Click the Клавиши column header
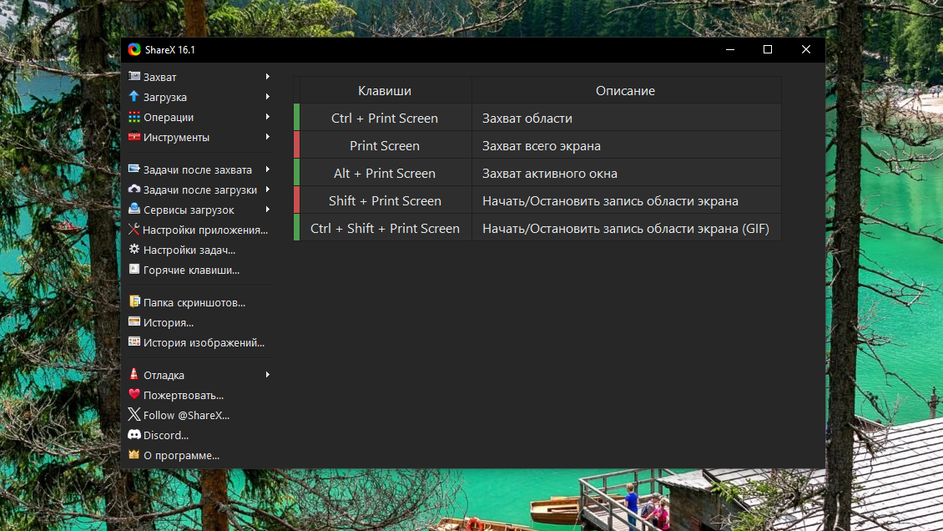943x531 pixels. click(x=384, y=90)
